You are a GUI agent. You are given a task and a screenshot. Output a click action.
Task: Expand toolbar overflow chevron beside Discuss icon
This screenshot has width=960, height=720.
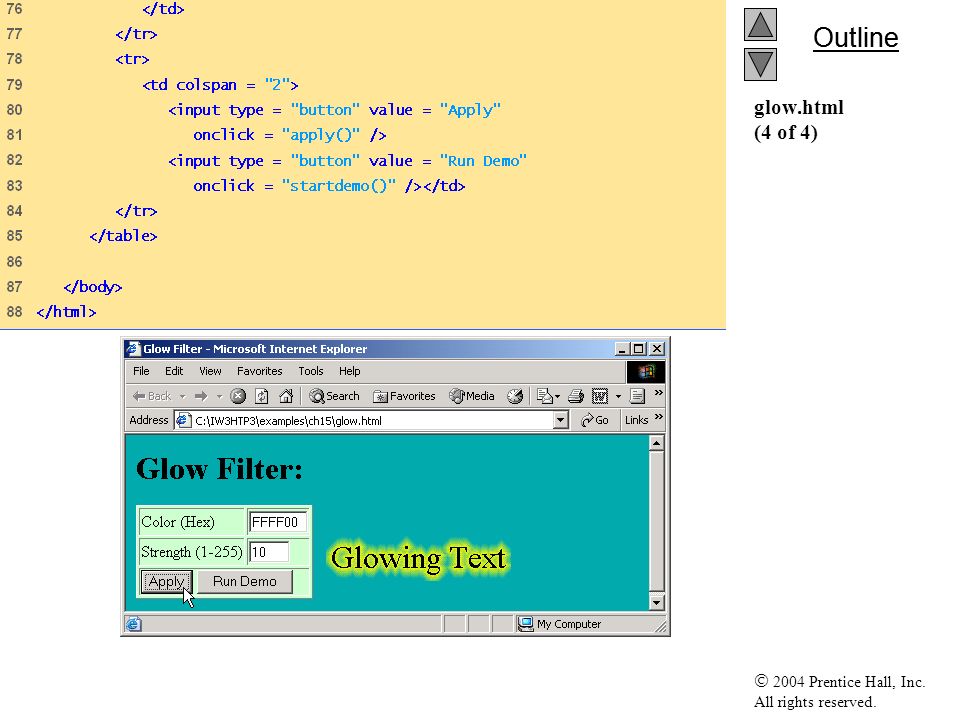(x=658, y=393)
